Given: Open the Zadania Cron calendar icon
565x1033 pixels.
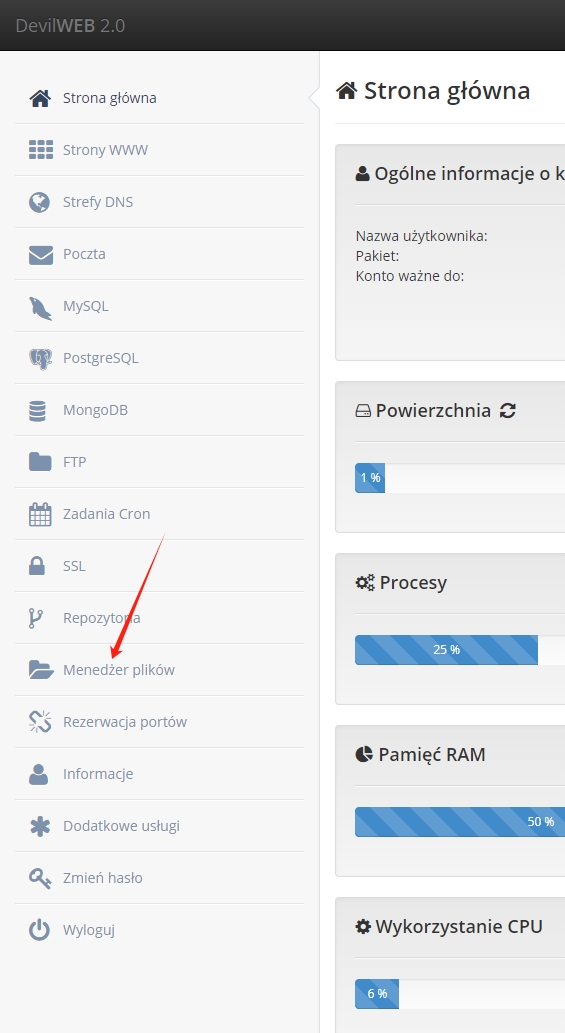Looking at the screenshot, I should coord(40,514).
